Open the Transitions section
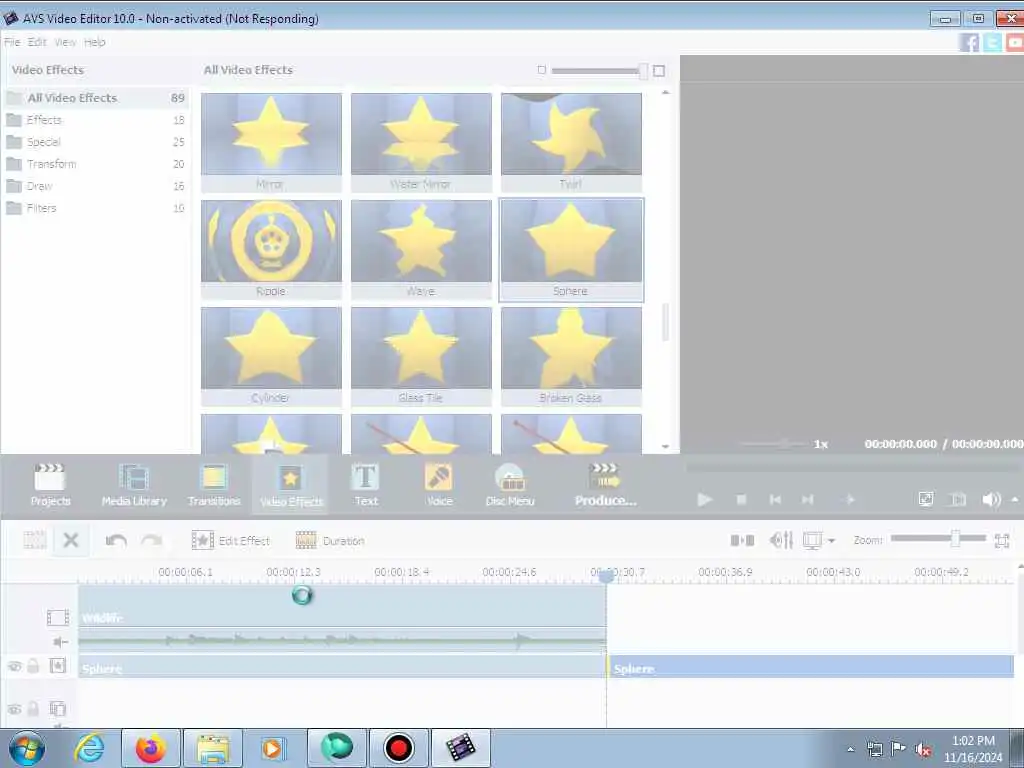This screenshot has height=768, width=1024. point(214,485)
